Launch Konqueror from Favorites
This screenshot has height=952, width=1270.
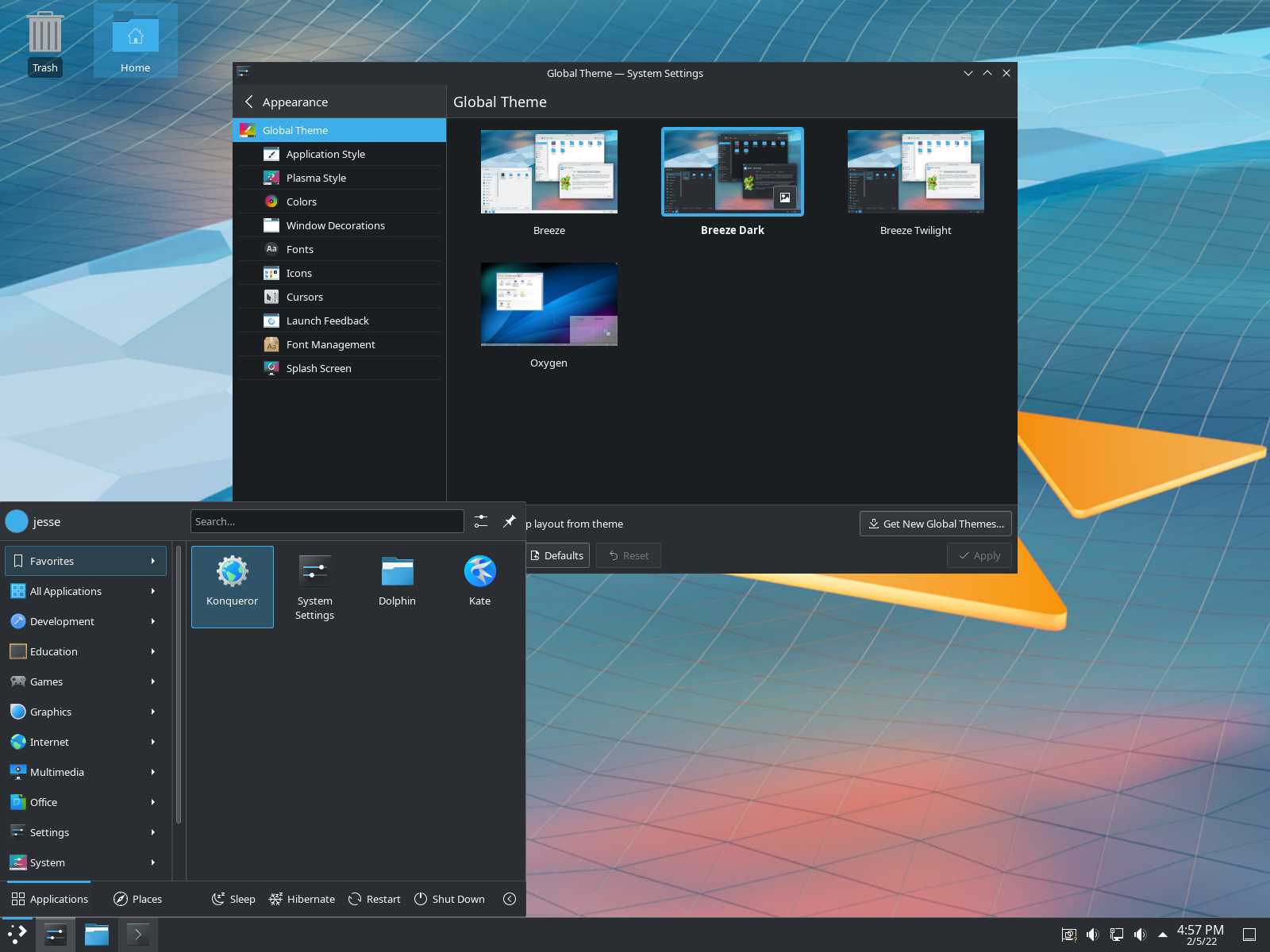point(233,587)
